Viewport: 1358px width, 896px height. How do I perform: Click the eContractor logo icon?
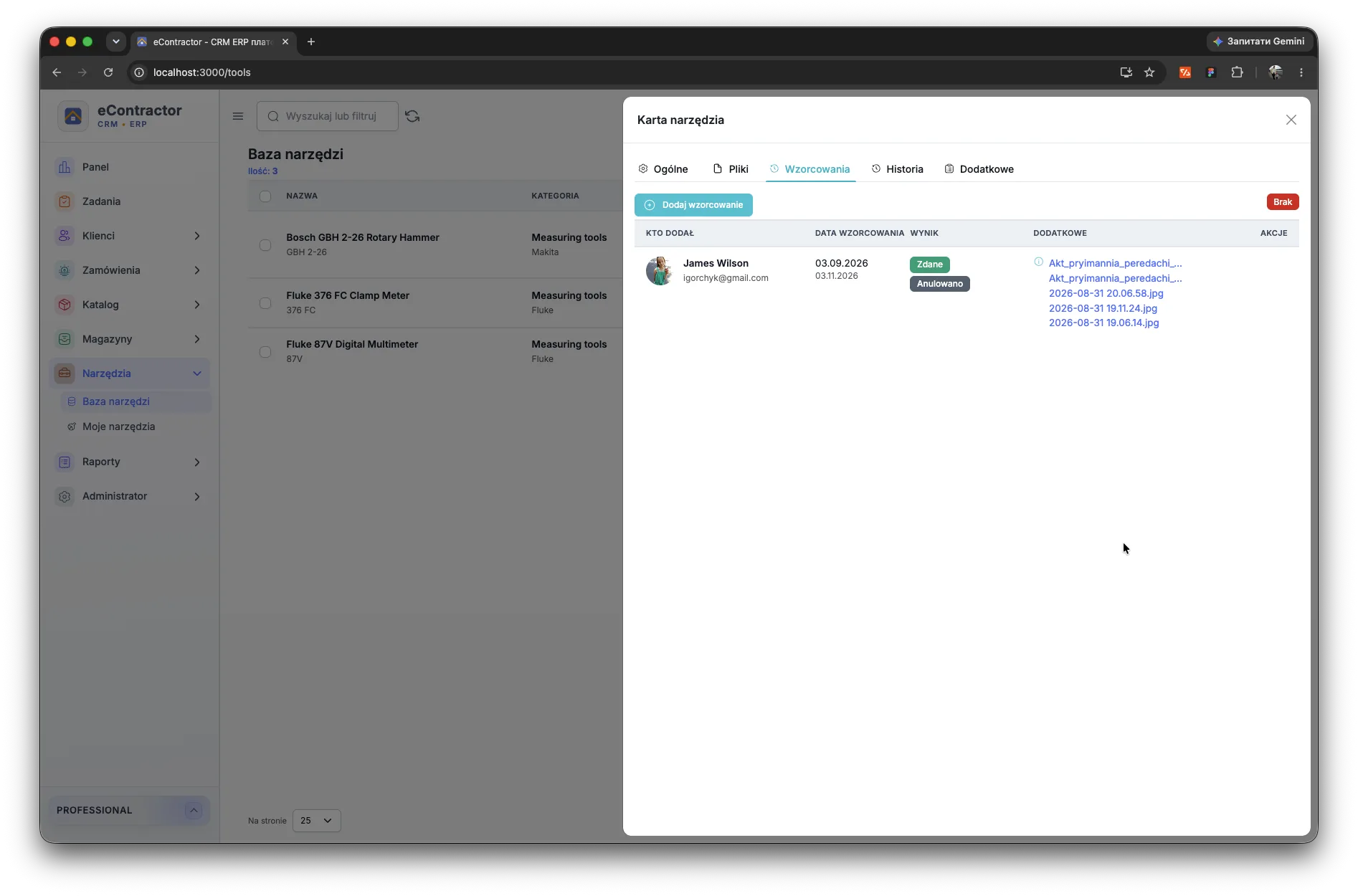coord(73,116)
